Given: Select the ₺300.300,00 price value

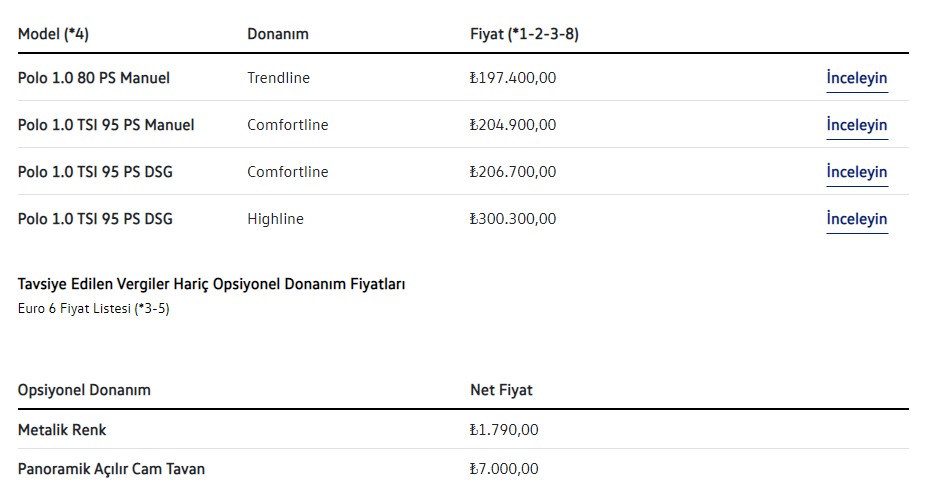Looking at the screenshot, I should (x=513, y=219).
